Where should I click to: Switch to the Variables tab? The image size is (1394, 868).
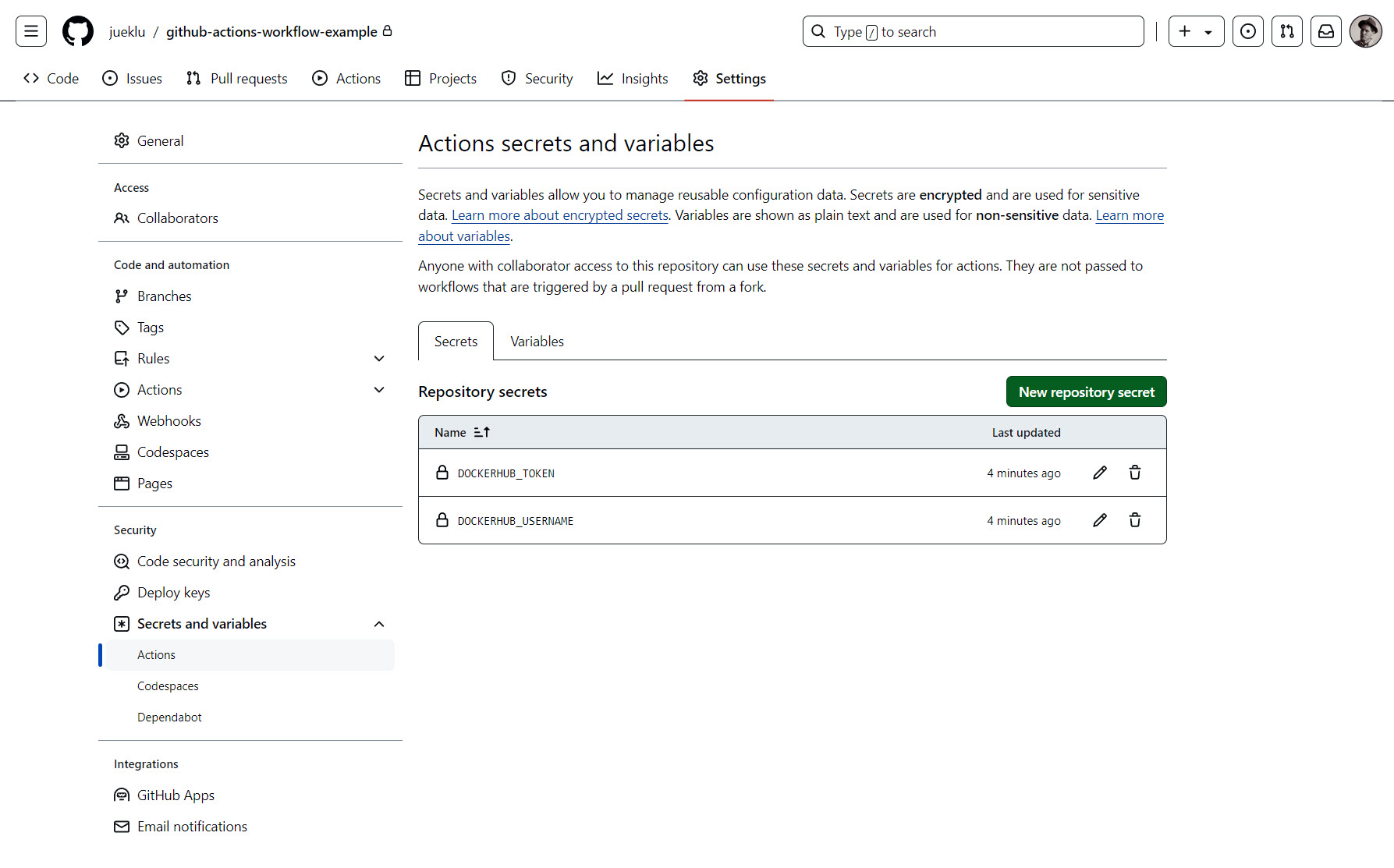click(537, 342)
